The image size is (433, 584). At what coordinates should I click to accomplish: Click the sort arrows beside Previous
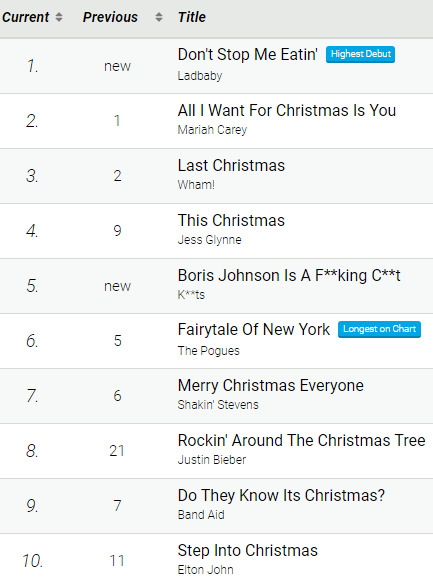tap(159, 17)
